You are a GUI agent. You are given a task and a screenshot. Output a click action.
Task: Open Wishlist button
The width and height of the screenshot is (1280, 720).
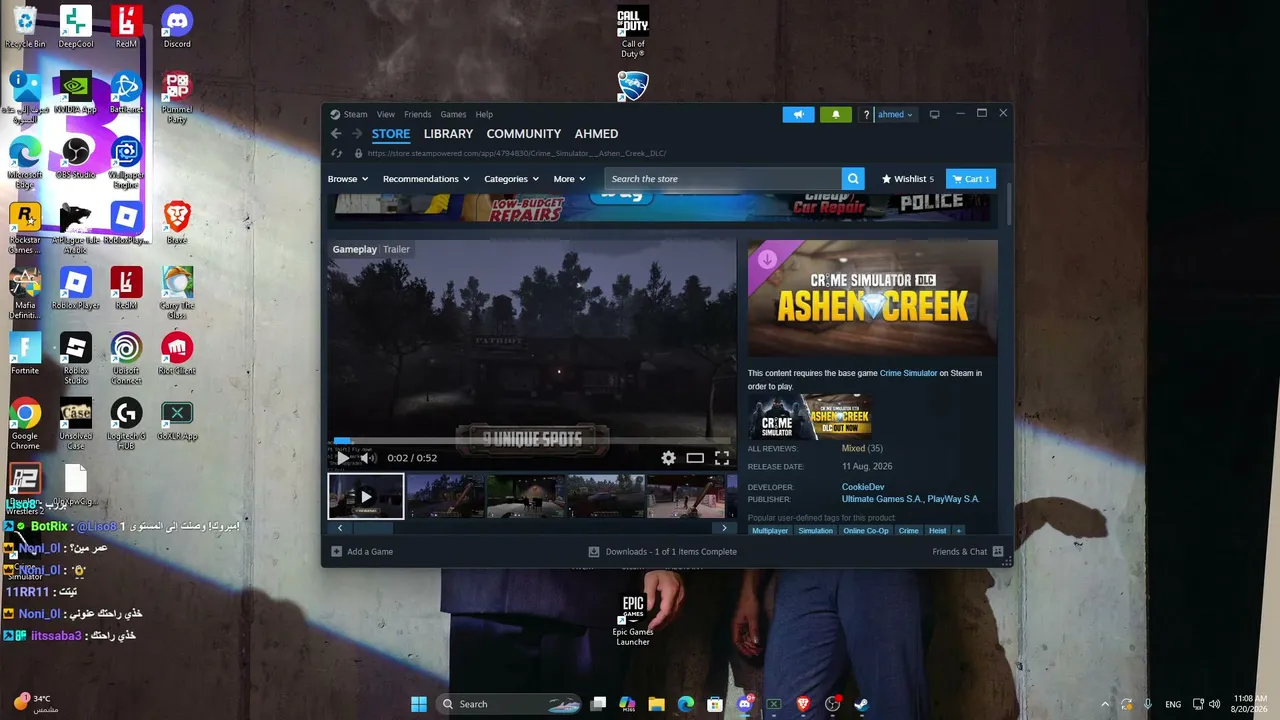[x=908, y=179]
